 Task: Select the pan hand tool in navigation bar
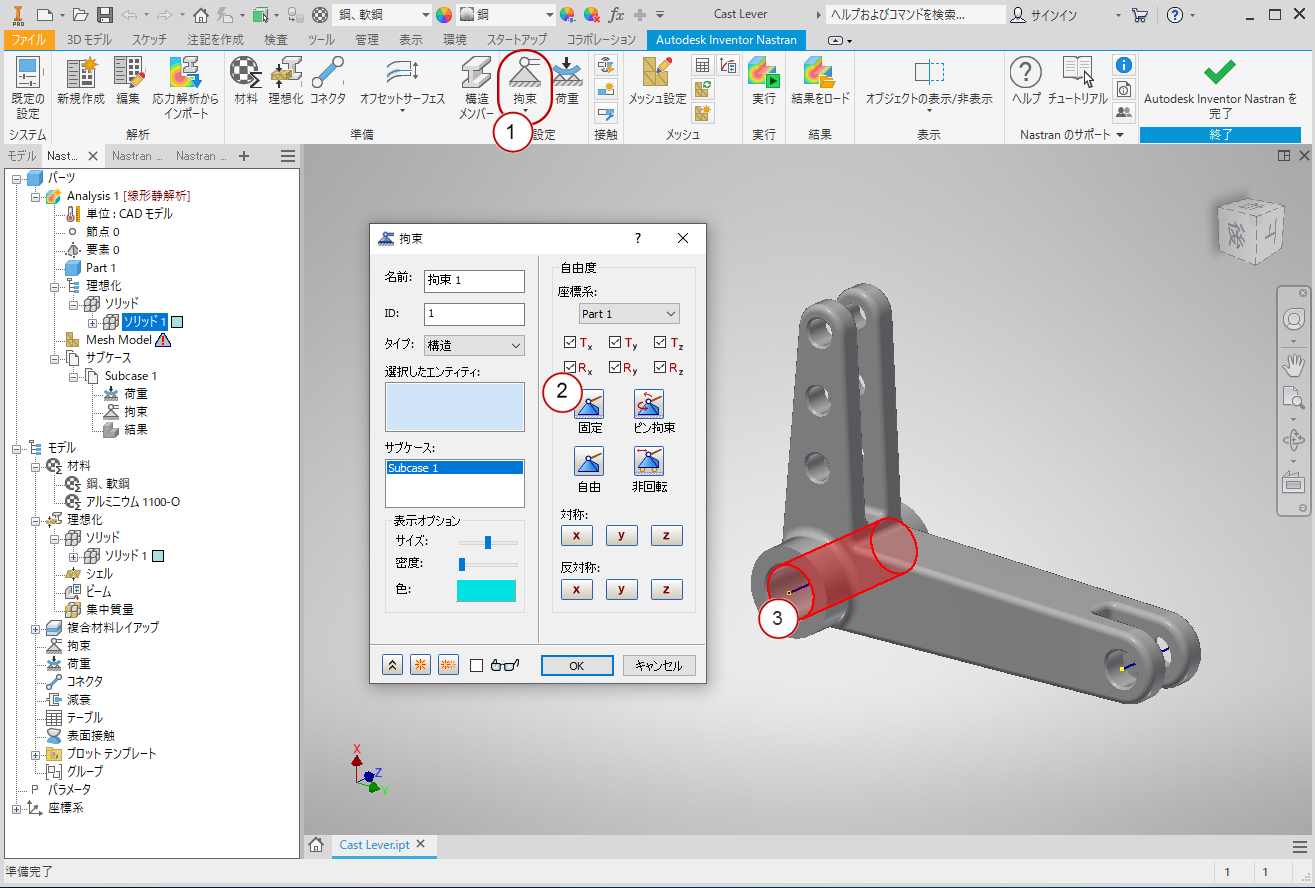point(1293,365)
